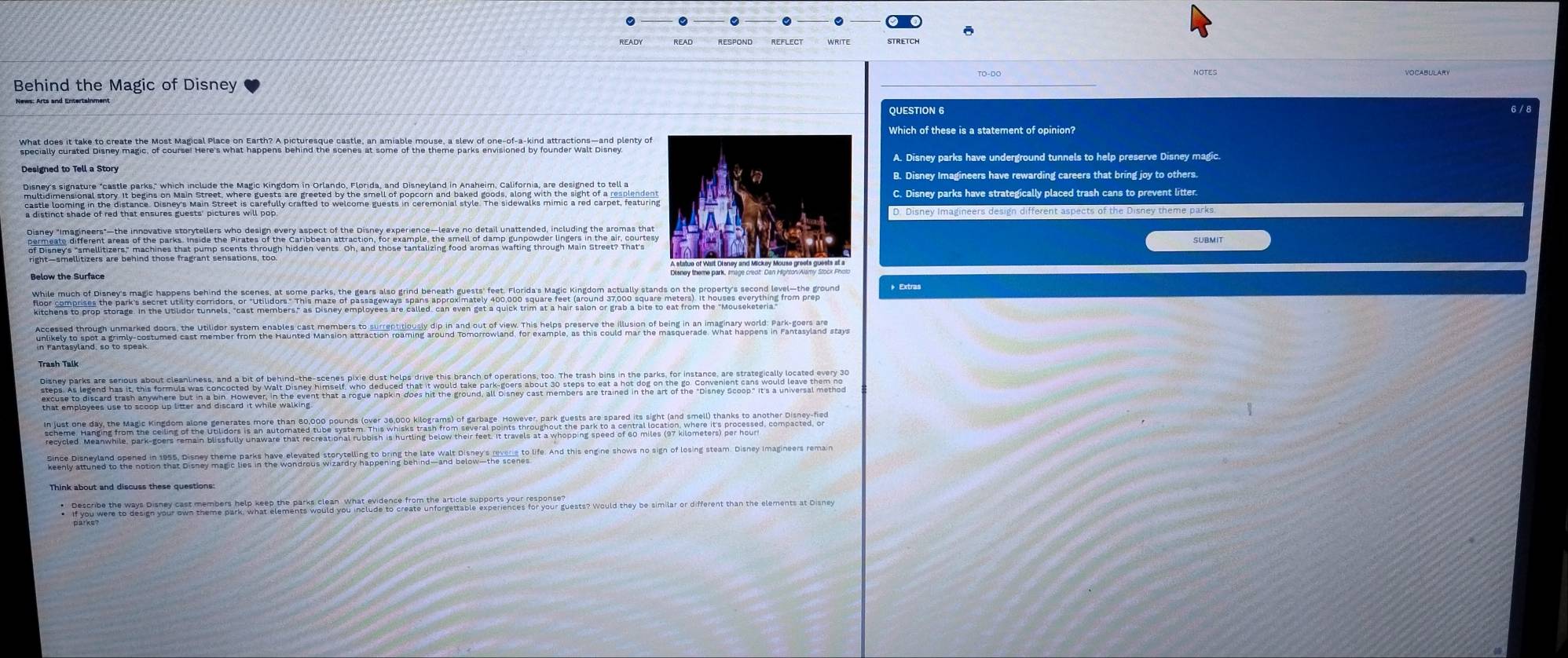Click the heart icon beside article title

point(251,86)
